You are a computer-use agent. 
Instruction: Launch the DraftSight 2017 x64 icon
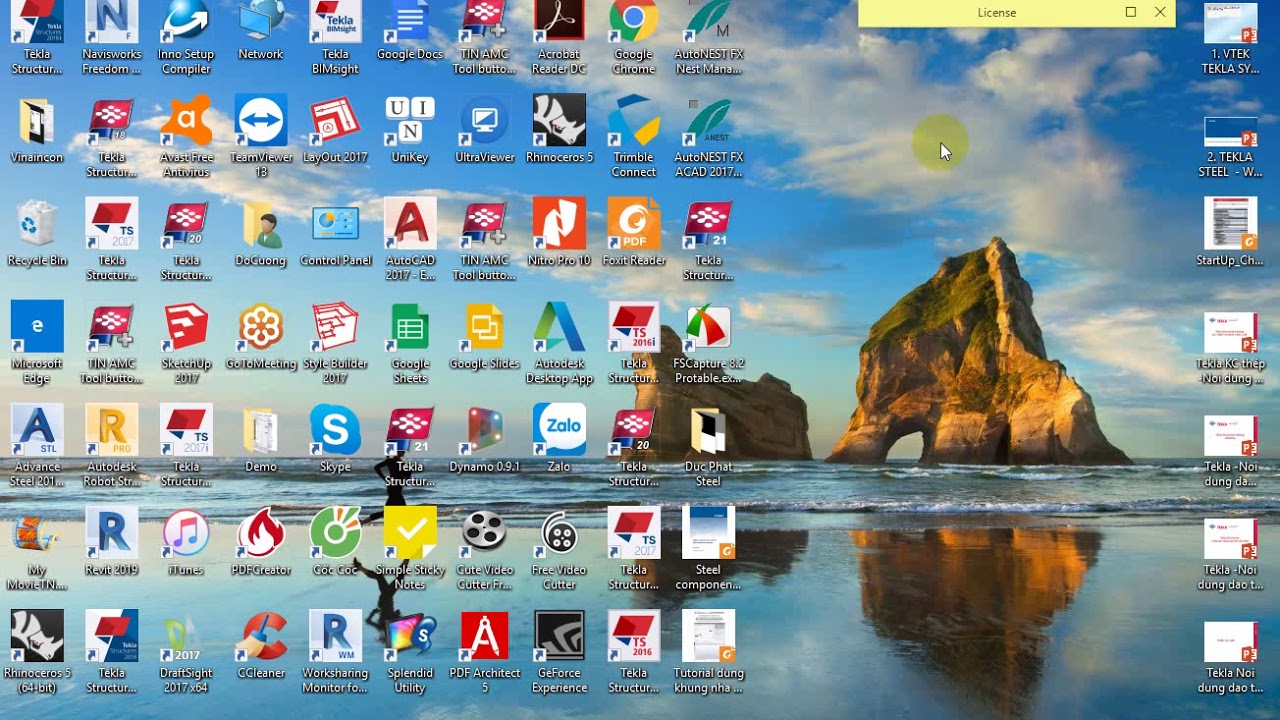pyautogui.click(x=186, y=652)
